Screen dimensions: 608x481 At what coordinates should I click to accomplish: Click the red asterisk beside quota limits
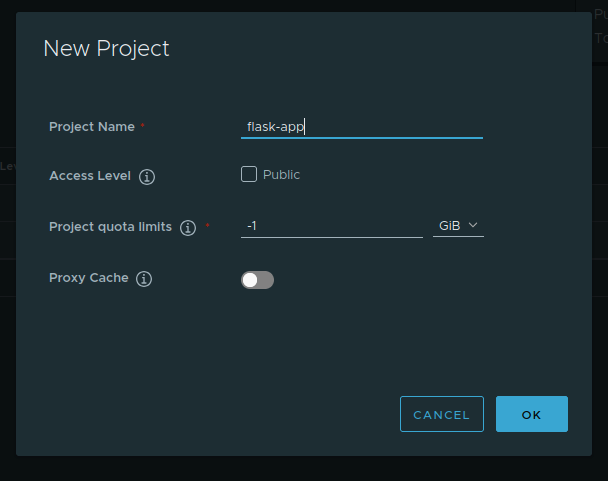pyautogui.click(x=207, y=227)
